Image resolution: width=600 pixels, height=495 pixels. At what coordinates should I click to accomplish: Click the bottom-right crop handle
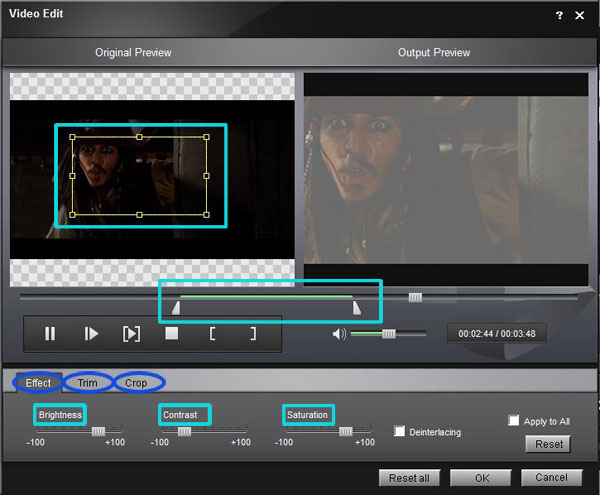pyautogui.click(x=206, y=215)
